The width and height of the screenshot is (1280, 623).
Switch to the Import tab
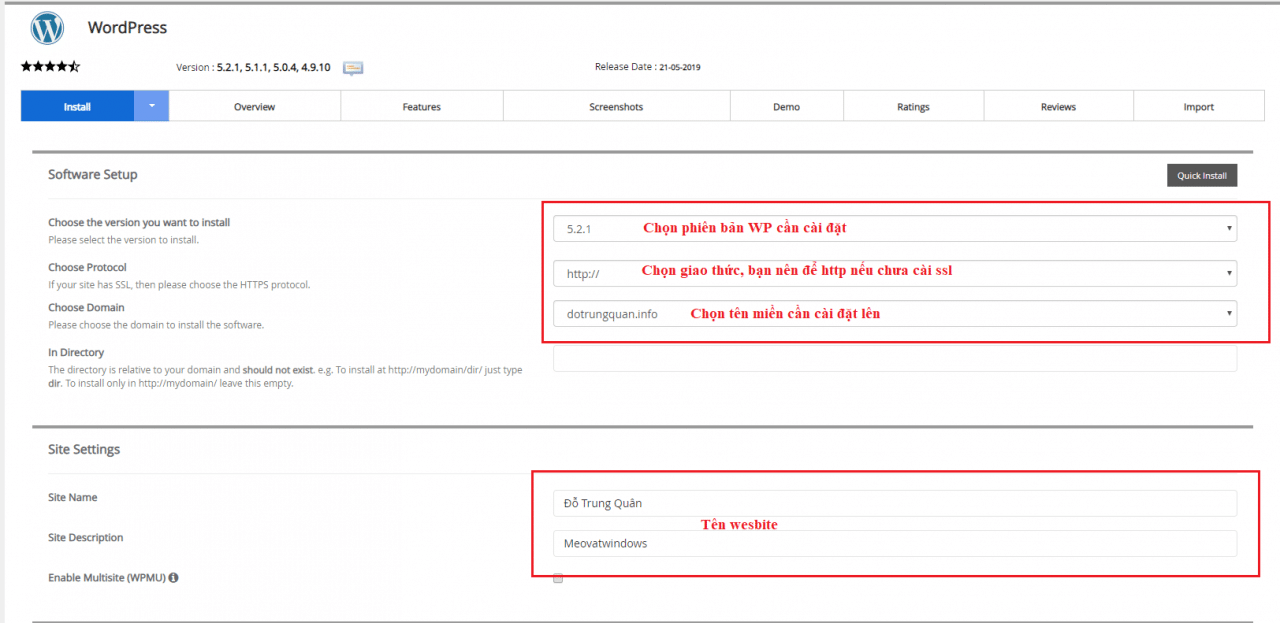(x=1199, y=106)
